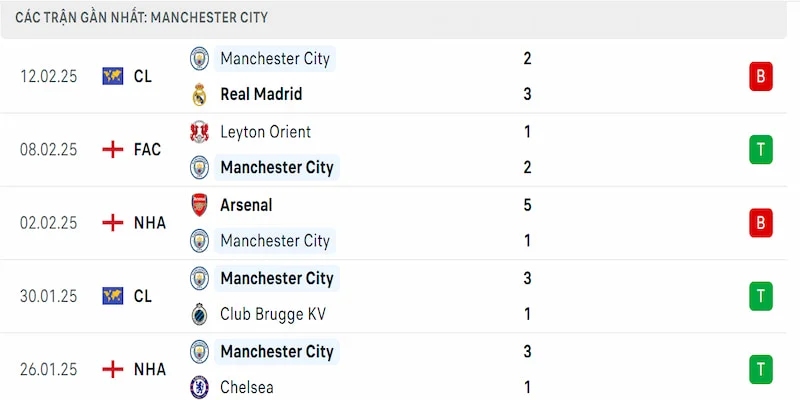The width and height of the screenshot is (800, 400).
Task: Click green T badge for Leyton Orient match
Action: (761, 150)
